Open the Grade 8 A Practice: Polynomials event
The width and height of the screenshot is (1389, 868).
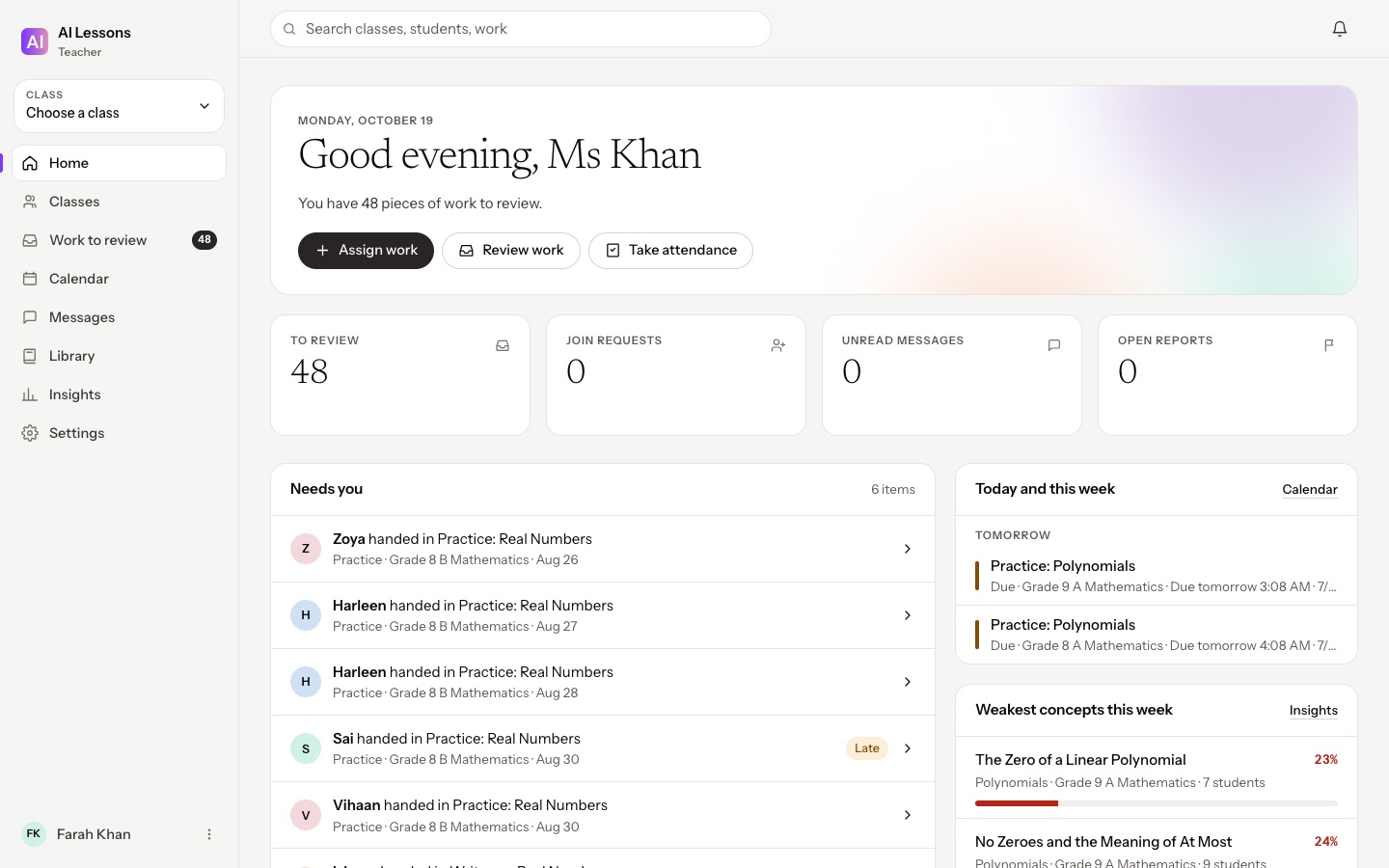1157,635
